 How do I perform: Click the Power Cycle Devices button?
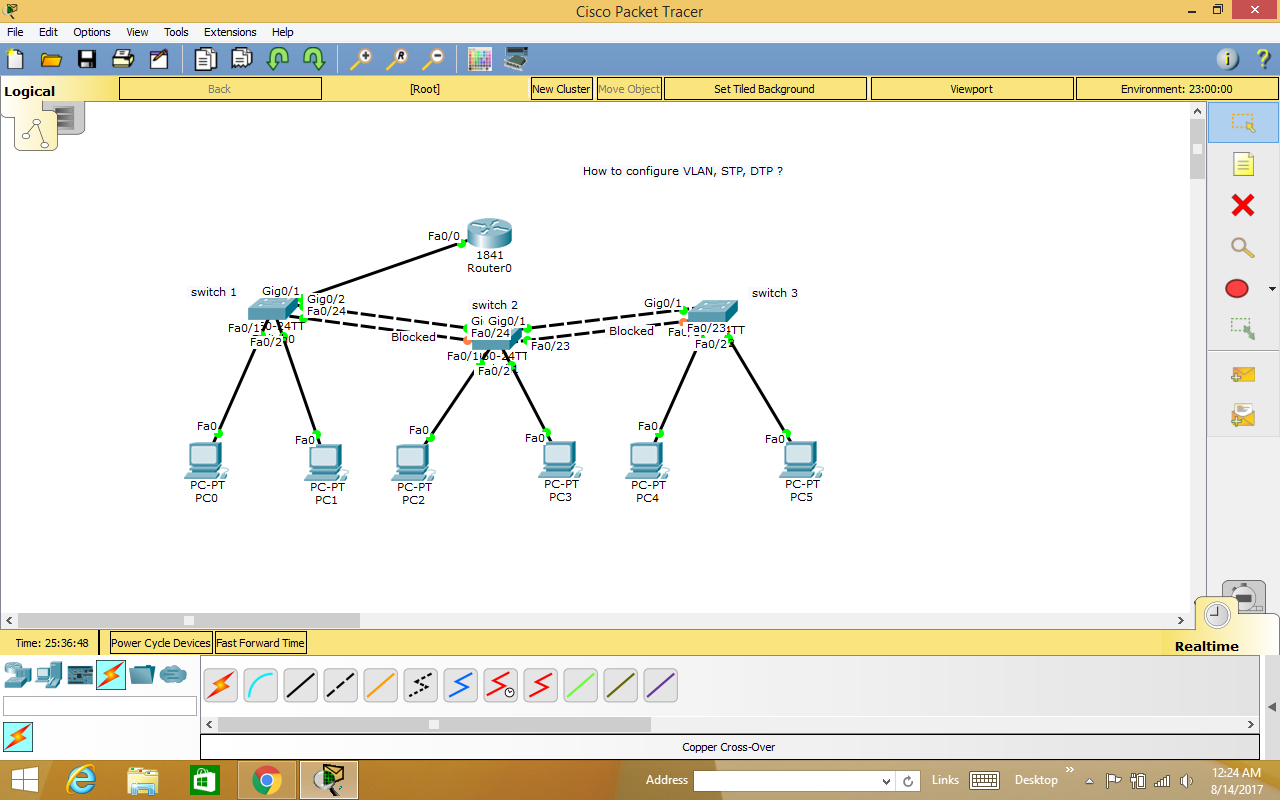point(160,642)
